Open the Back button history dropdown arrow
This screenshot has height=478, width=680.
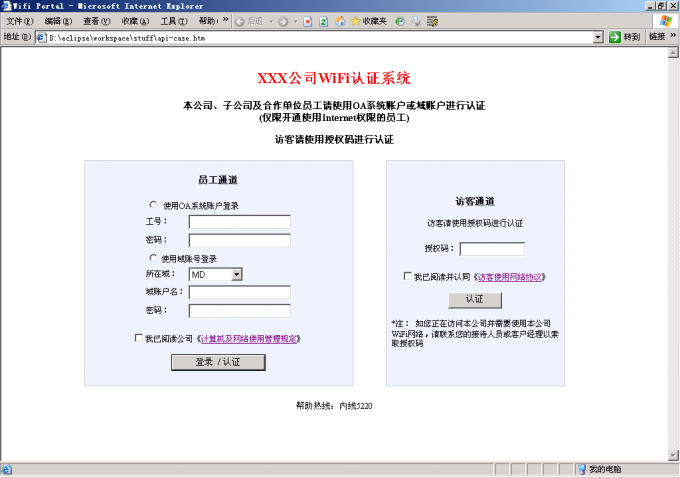coord(270,21)
